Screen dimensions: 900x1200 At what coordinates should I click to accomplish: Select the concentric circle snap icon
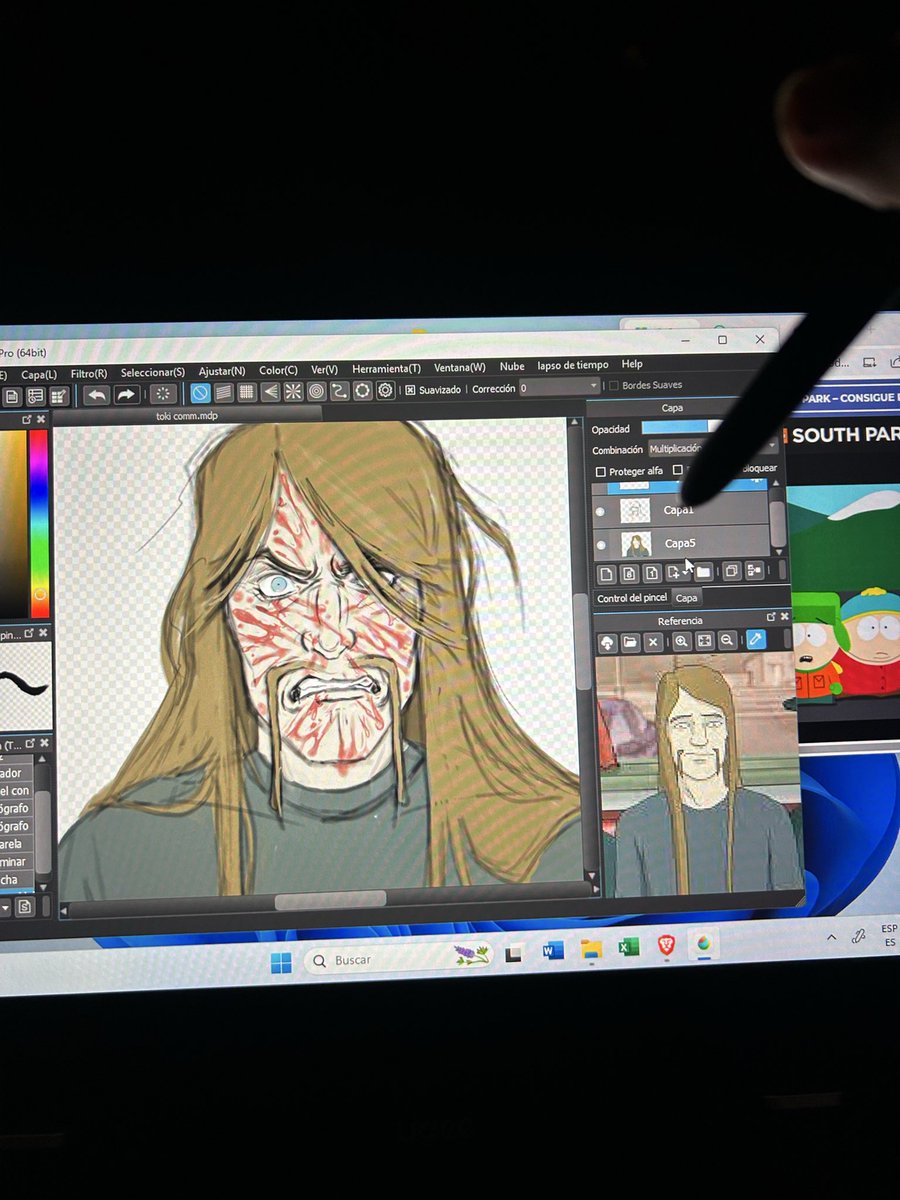tap(316, 391)
